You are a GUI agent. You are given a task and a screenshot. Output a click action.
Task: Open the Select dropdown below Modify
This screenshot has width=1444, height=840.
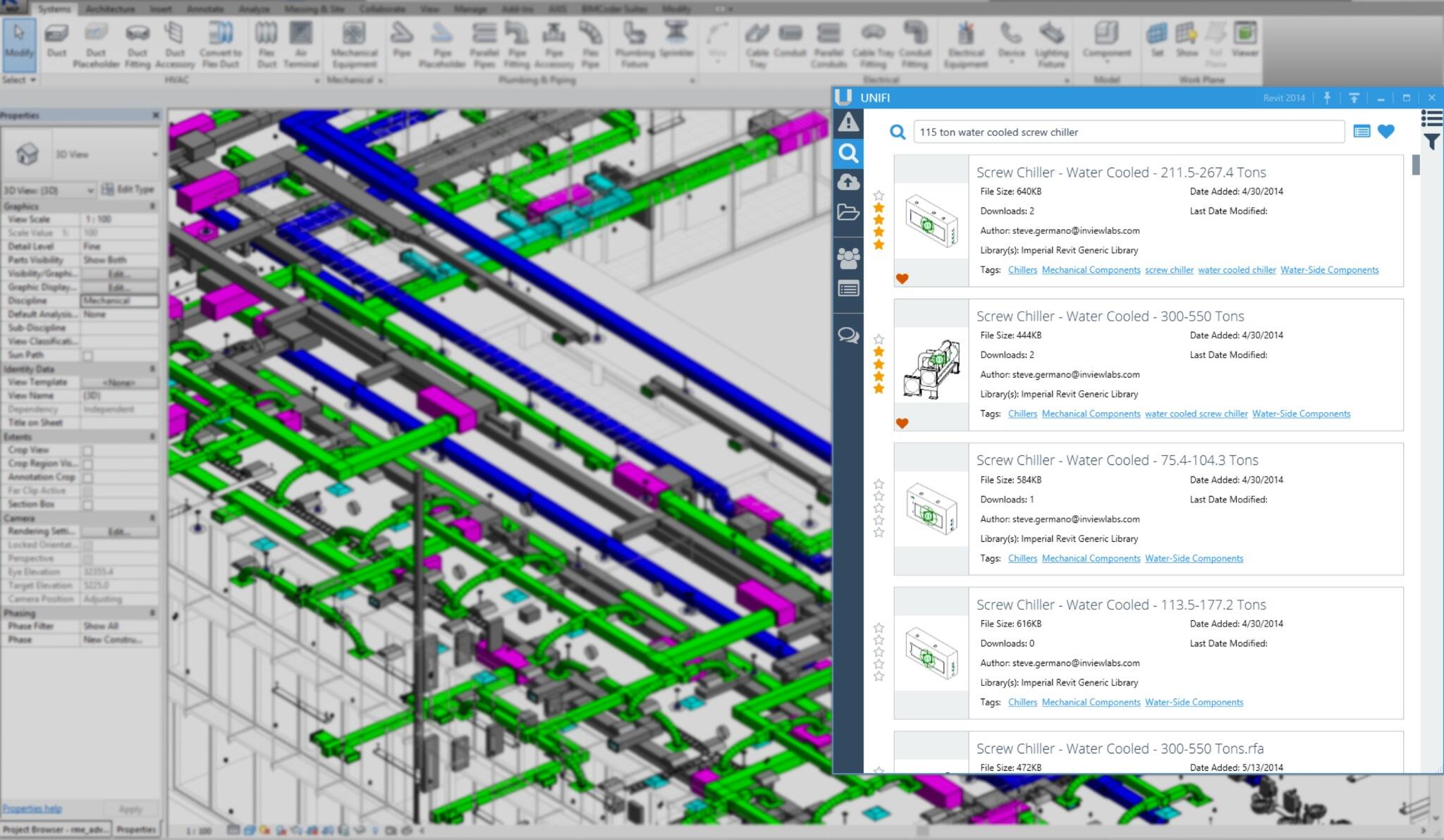pyautogui.click(x=19, y=80)
